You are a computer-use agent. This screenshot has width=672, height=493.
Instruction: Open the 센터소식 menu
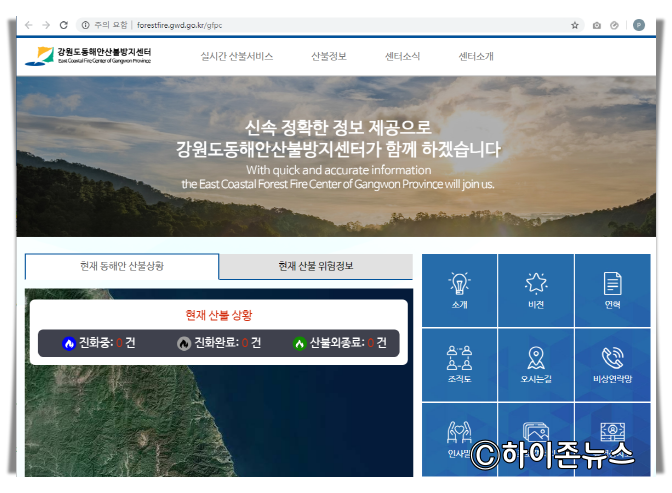pos(402,56)
